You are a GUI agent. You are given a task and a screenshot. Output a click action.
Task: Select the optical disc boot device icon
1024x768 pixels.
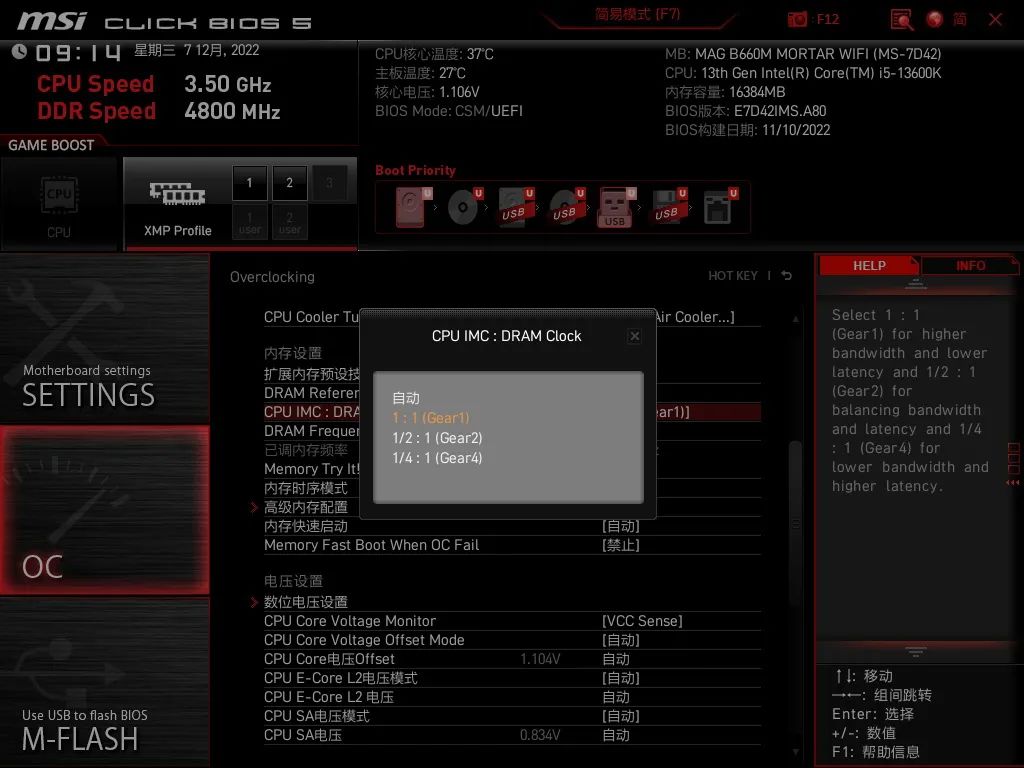tap(465, 206)
